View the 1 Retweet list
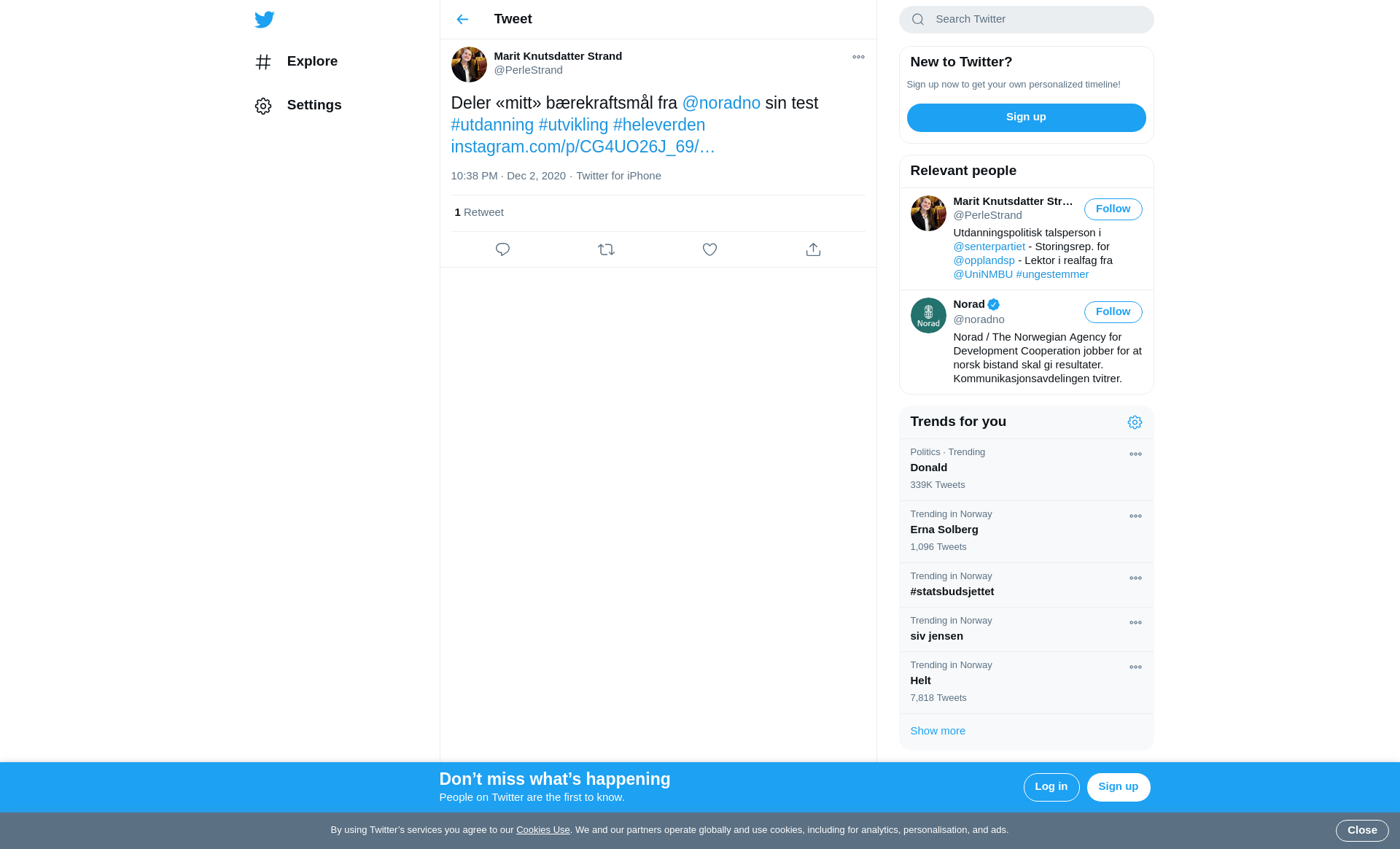1400x849 pixels. point(479,212)
